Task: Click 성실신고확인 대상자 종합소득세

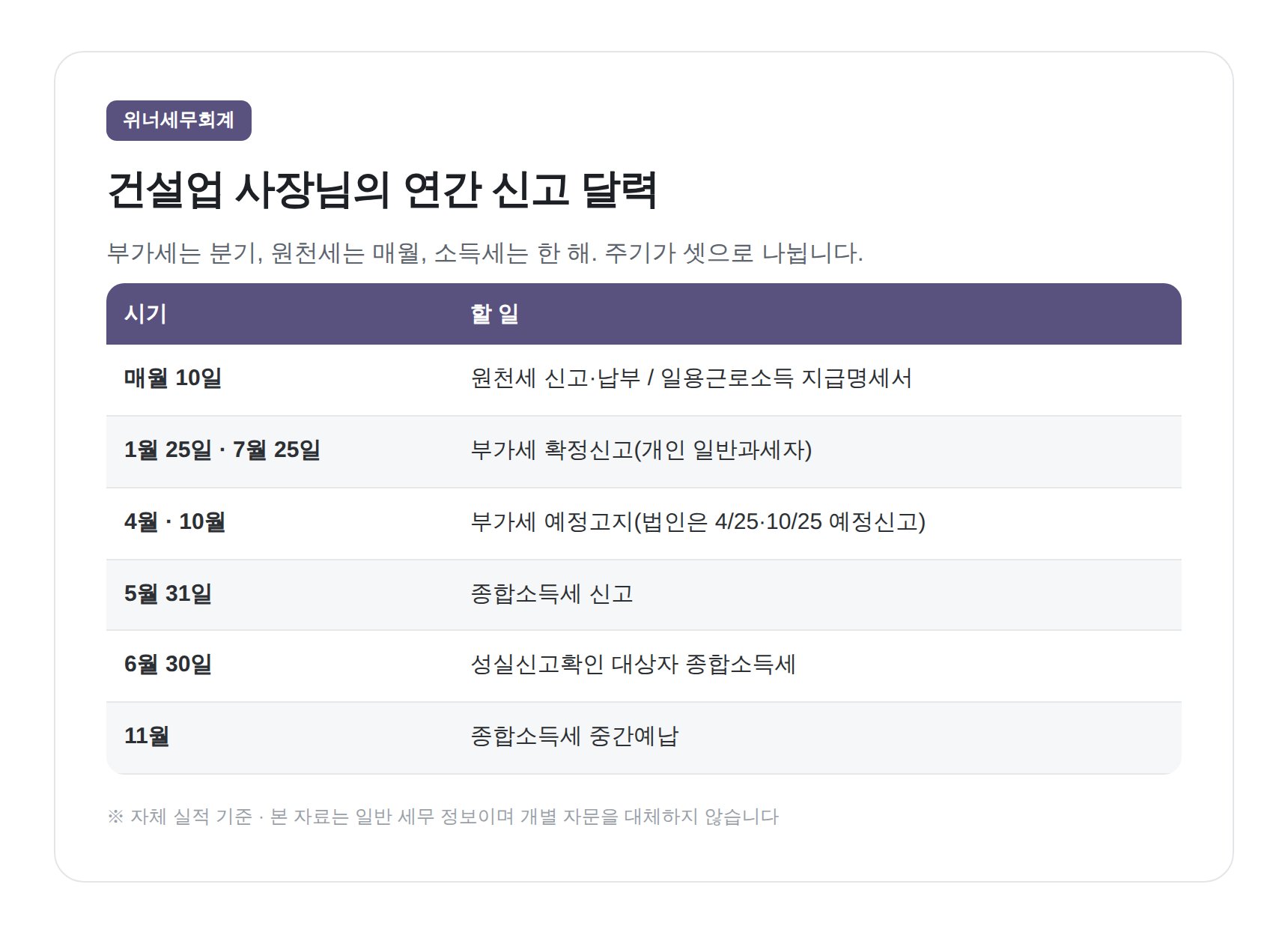Action: point(633,664)
